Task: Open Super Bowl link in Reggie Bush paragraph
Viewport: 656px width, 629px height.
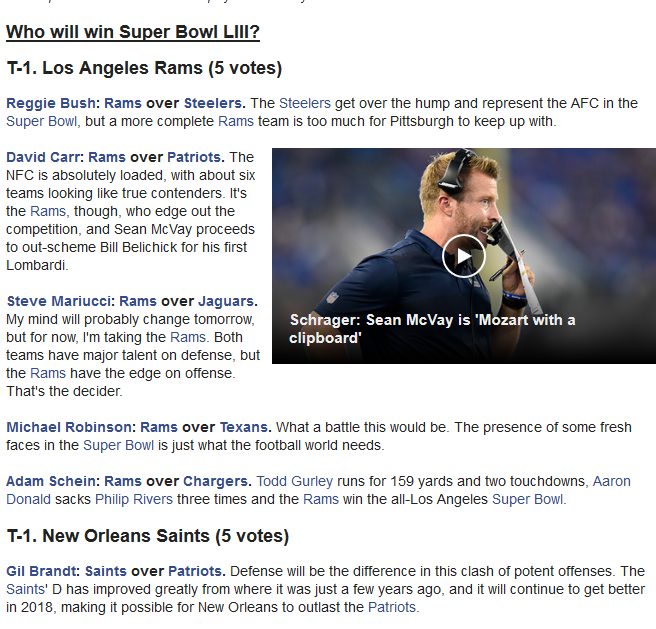Action: (41, 121)
